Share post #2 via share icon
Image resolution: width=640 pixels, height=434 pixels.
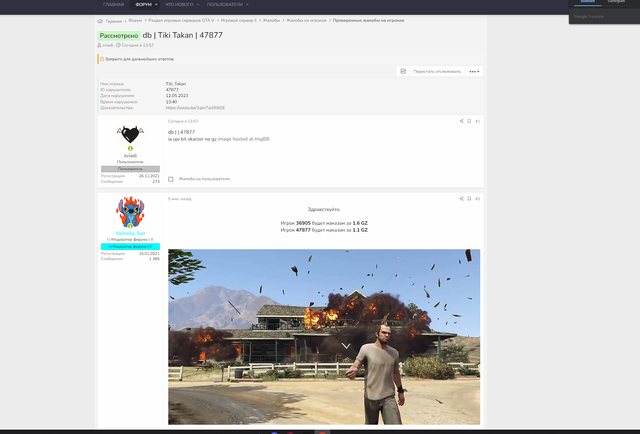461,199
